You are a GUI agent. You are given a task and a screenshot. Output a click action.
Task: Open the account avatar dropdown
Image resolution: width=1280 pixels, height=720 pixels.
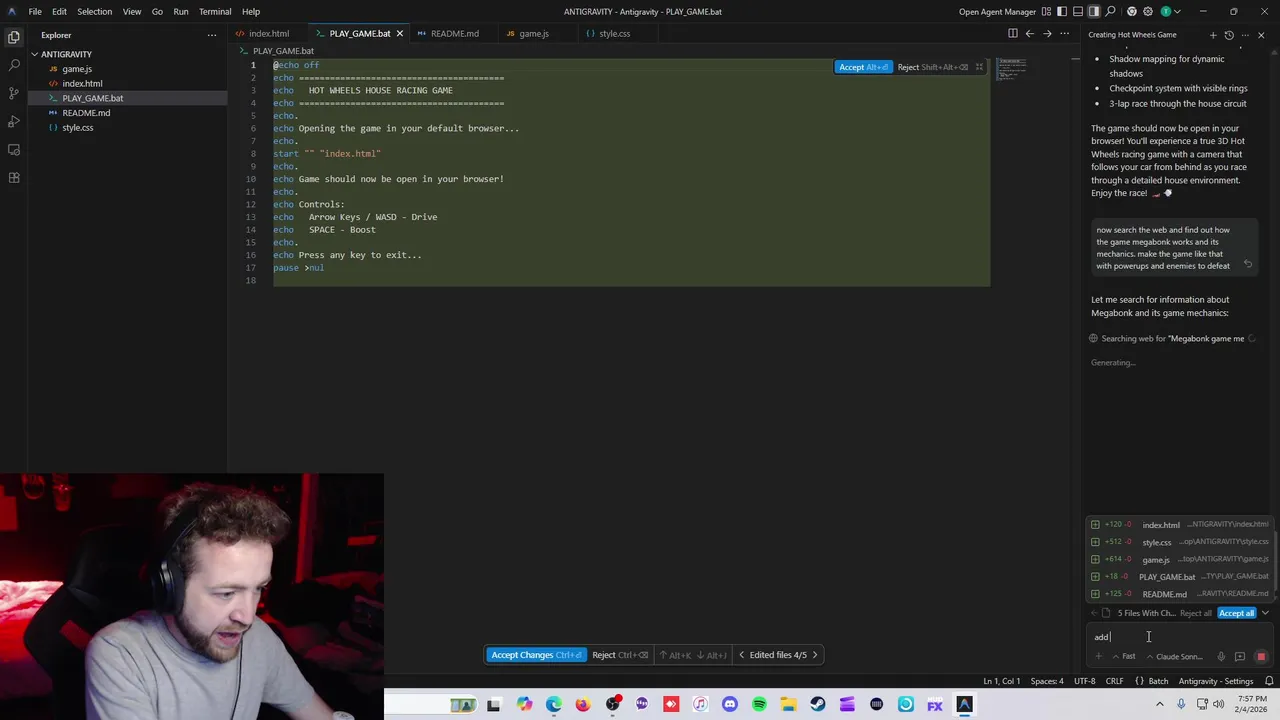click(x=1169, y=11)
